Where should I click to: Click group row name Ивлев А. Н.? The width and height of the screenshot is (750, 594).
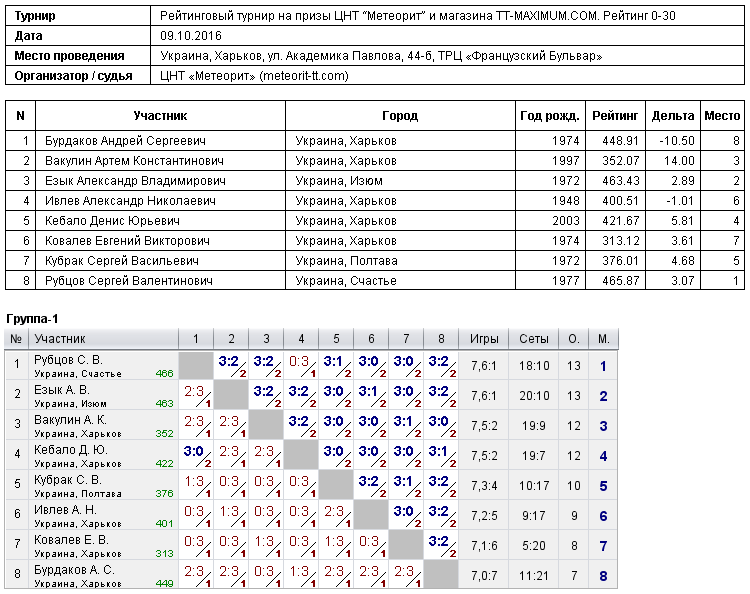65,510
